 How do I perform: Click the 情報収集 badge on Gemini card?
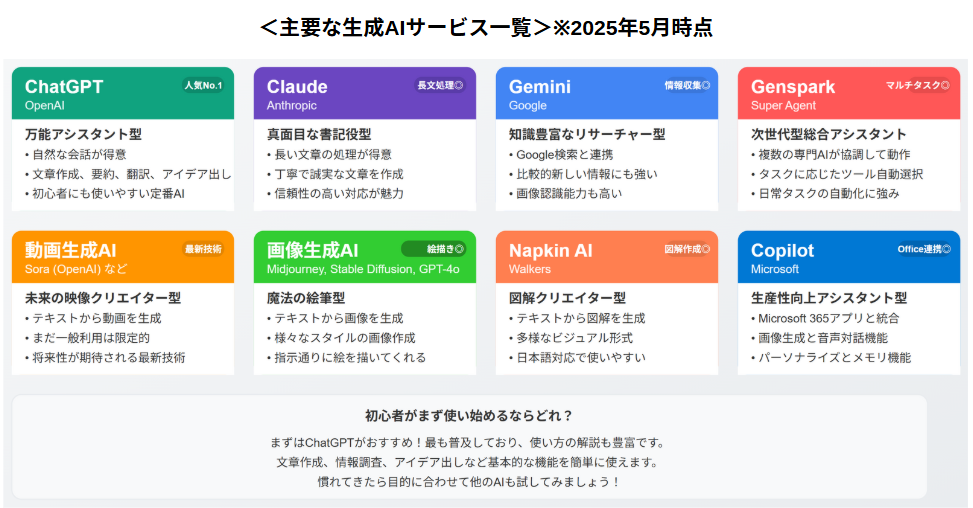[687, 86]
